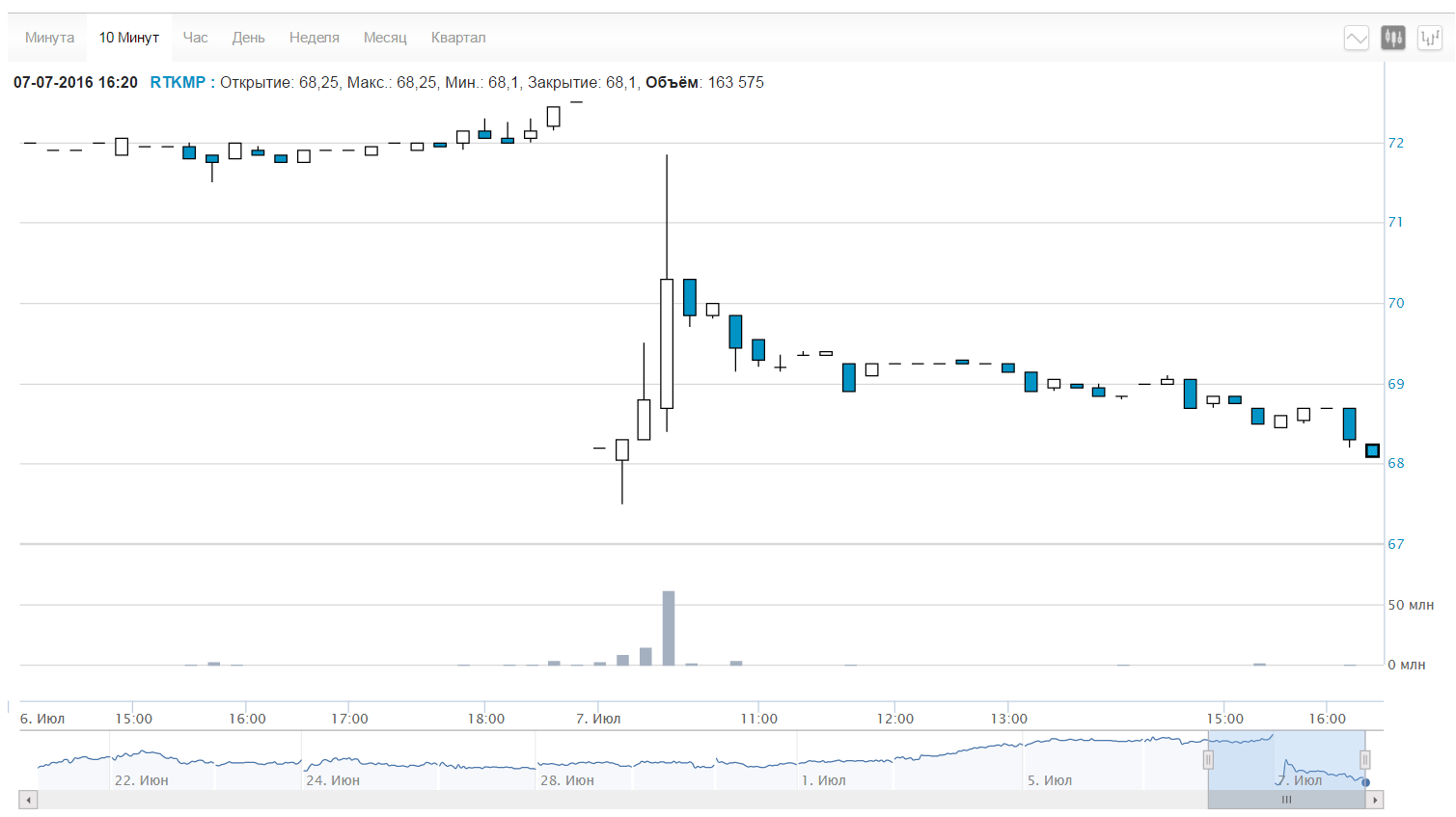1456x817 pixels.
Task: Grab the navigator left range handle
Action: point(1208,760)
